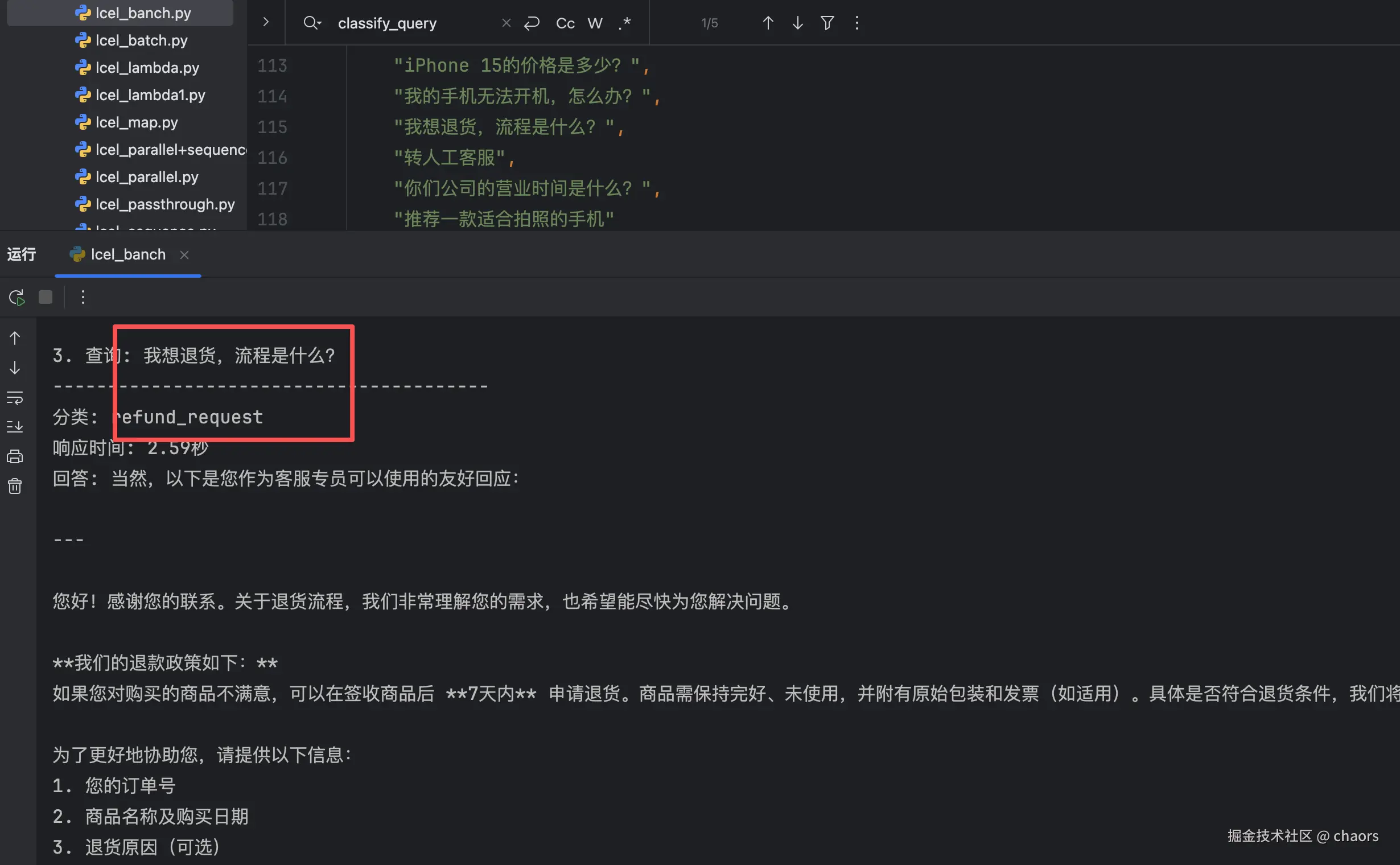Go to next search occurrence
The width and height of the screenshot is (1400, 865).
click(797, 23)
